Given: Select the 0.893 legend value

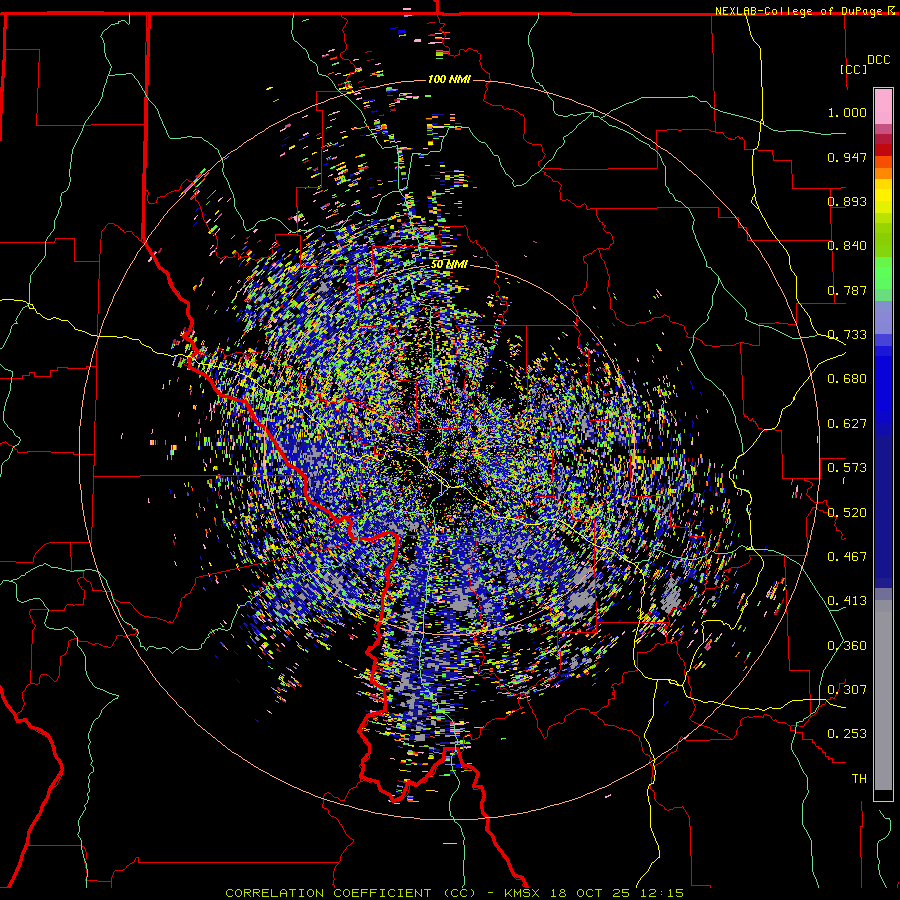Looking at the screenshot, I should pyautogui.click(x=847, y=201).
